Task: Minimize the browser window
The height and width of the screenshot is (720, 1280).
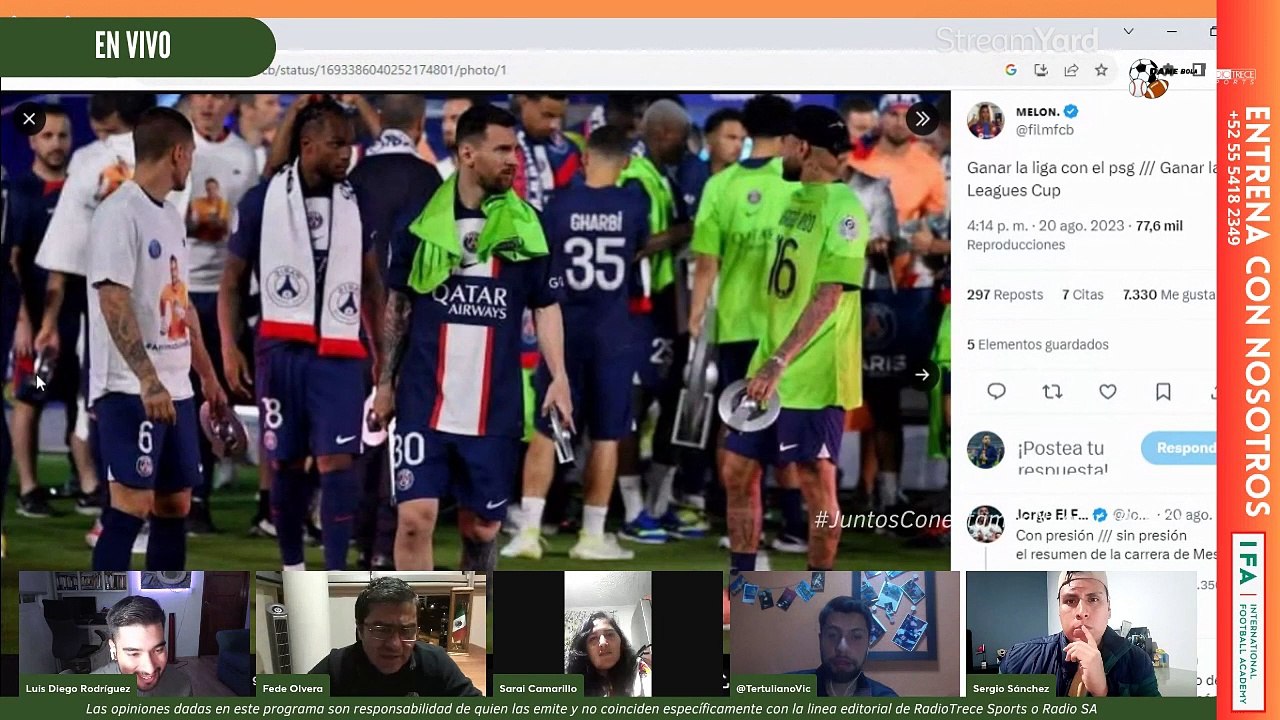Action: point(1172,32)
